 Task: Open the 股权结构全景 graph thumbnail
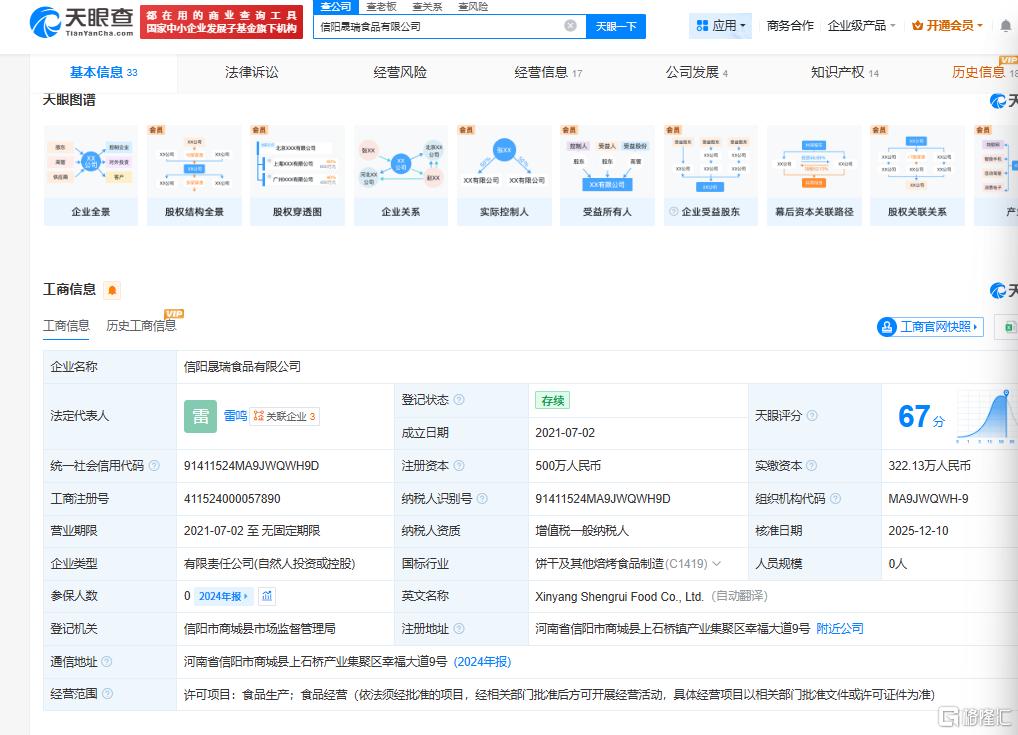pos(194,175)
